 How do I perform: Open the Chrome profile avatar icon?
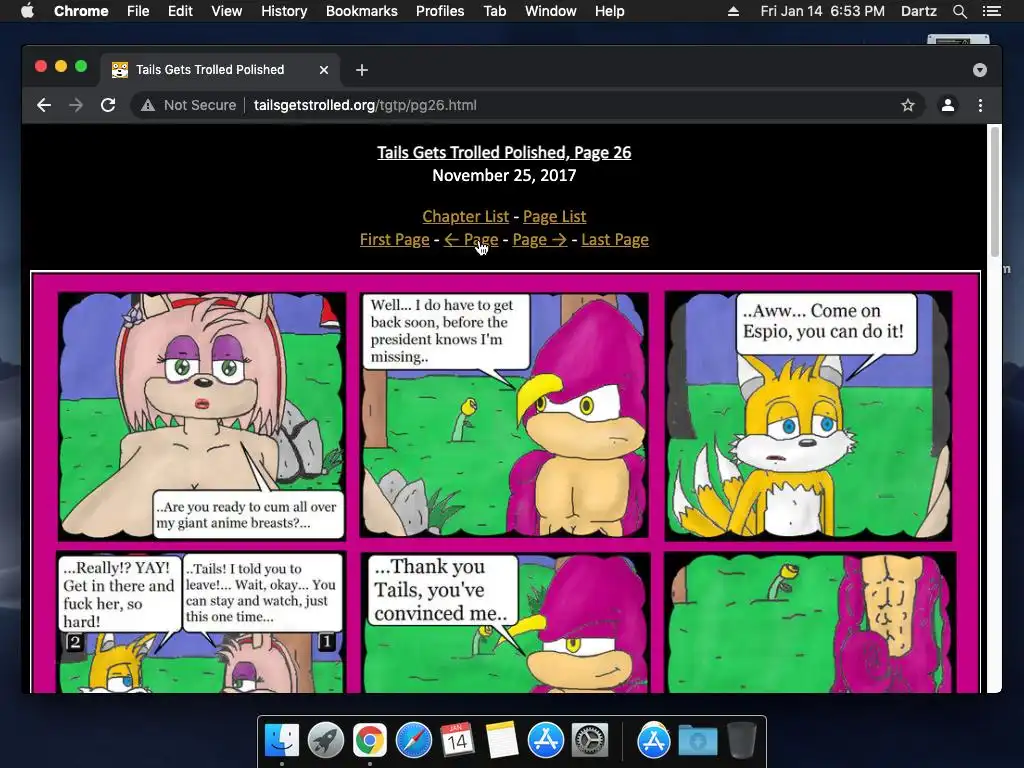pyautogui.click(x=948, y=105)
